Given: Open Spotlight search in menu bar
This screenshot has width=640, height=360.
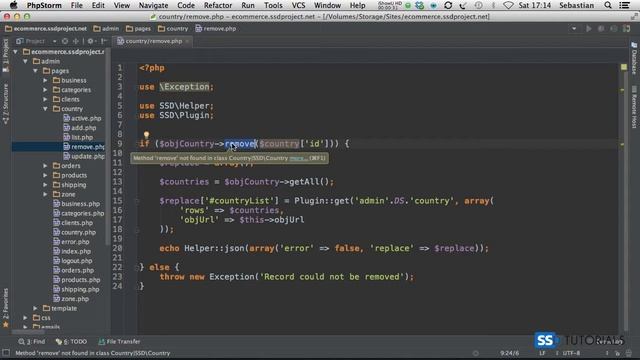Looking at the screenshot, I should tap(608, 5).
